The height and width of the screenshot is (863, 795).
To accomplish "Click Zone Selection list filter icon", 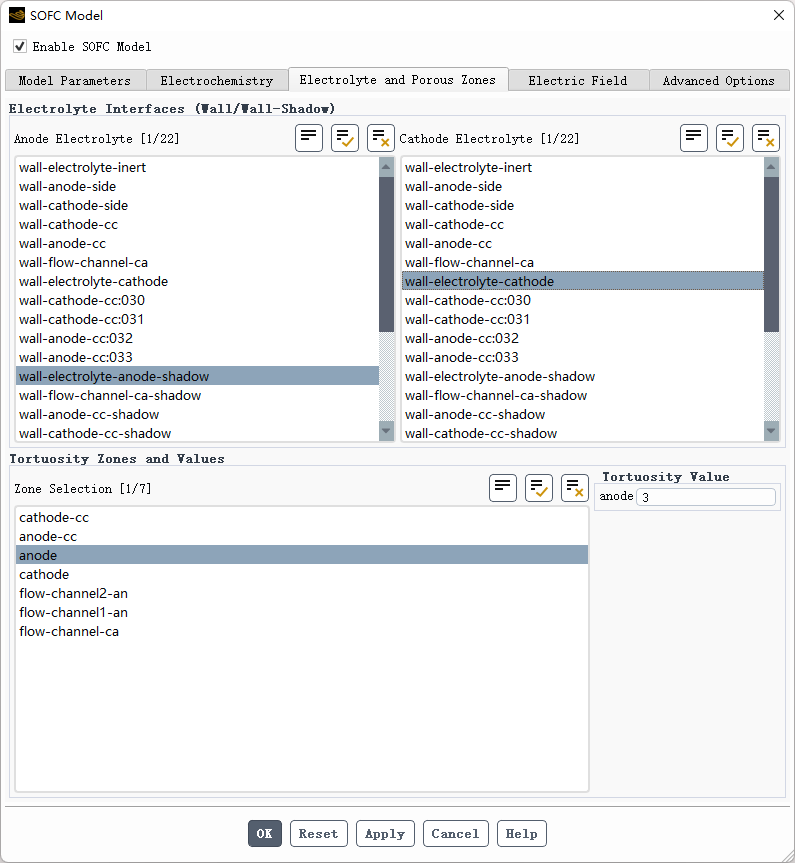I will (x=503, y=488).
